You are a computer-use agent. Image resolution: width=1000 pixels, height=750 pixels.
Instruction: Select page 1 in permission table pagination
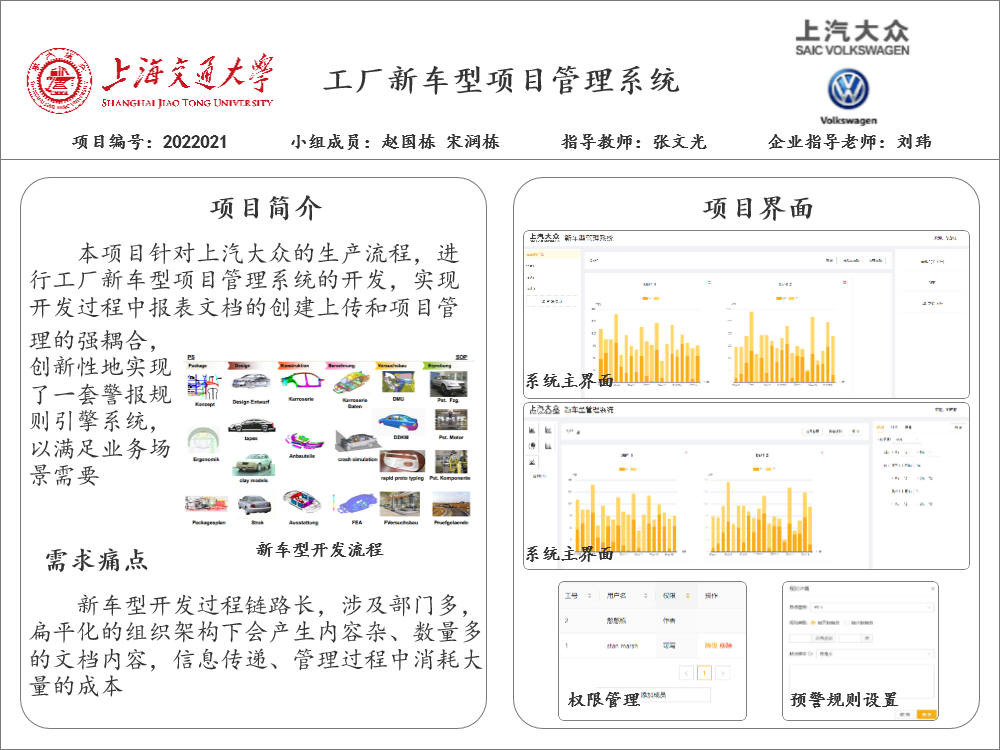tap(705, 673)
